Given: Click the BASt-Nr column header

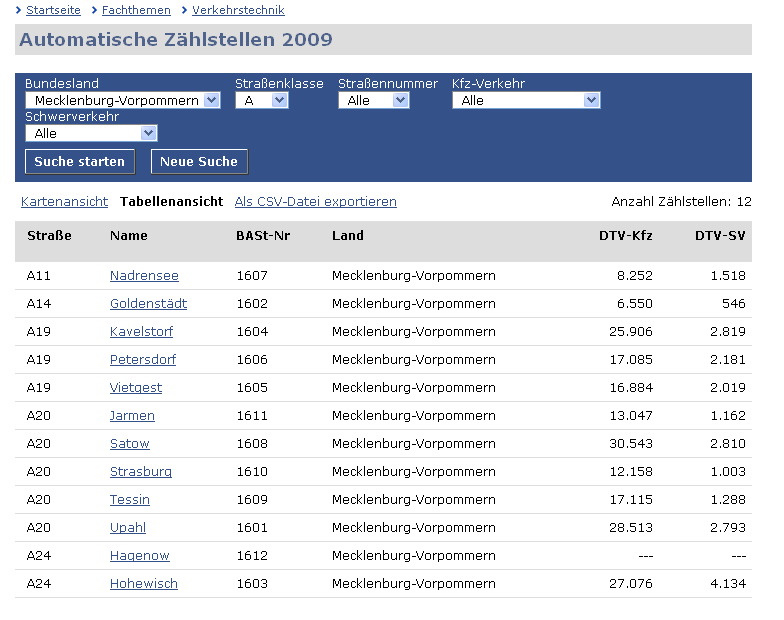Looking at the screenshot, I should click(x=263, y=236).
